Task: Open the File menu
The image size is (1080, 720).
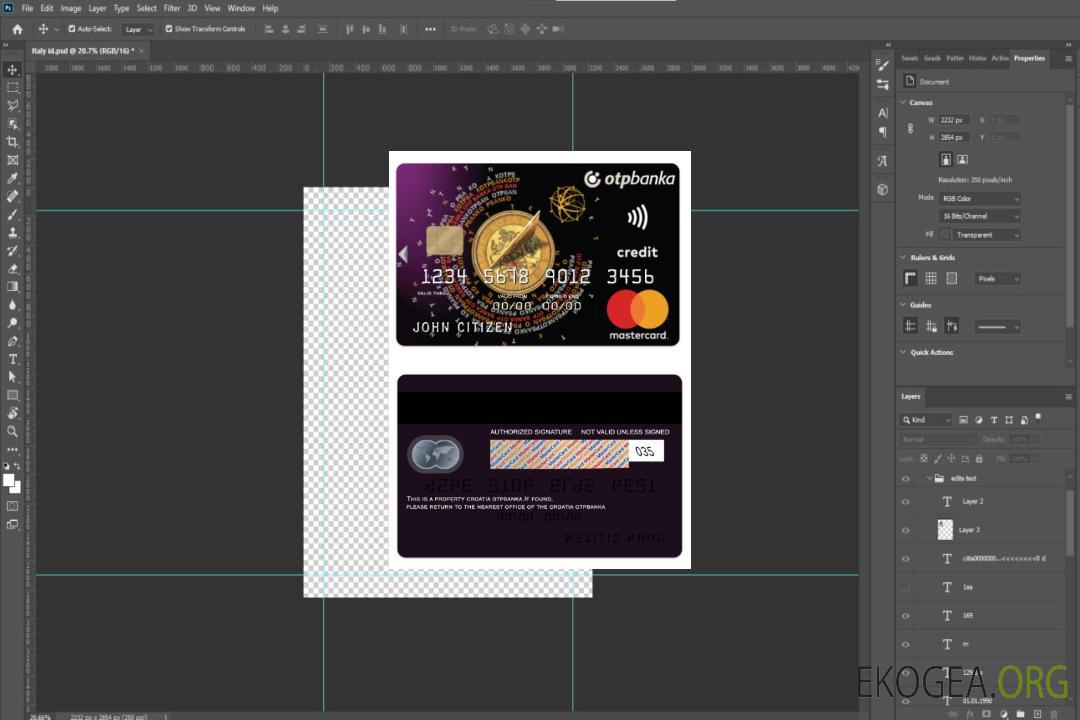Action: [27, 8]
